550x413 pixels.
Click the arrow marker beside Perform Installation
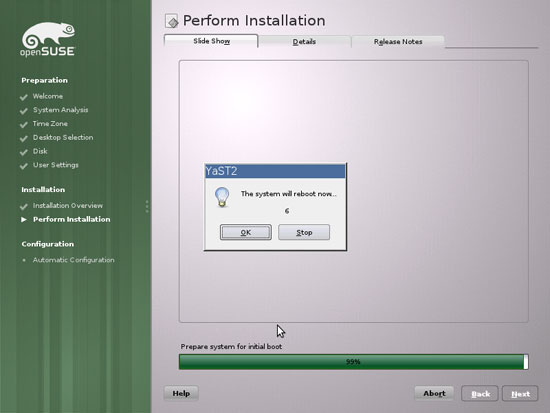[24, 219]
